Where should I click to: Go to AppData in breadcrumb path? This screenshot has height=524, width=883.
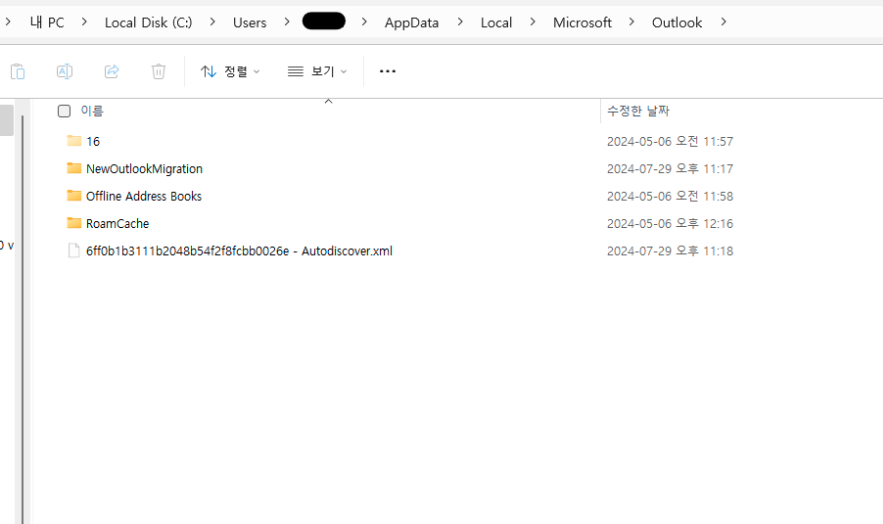[x=412, y=23]
